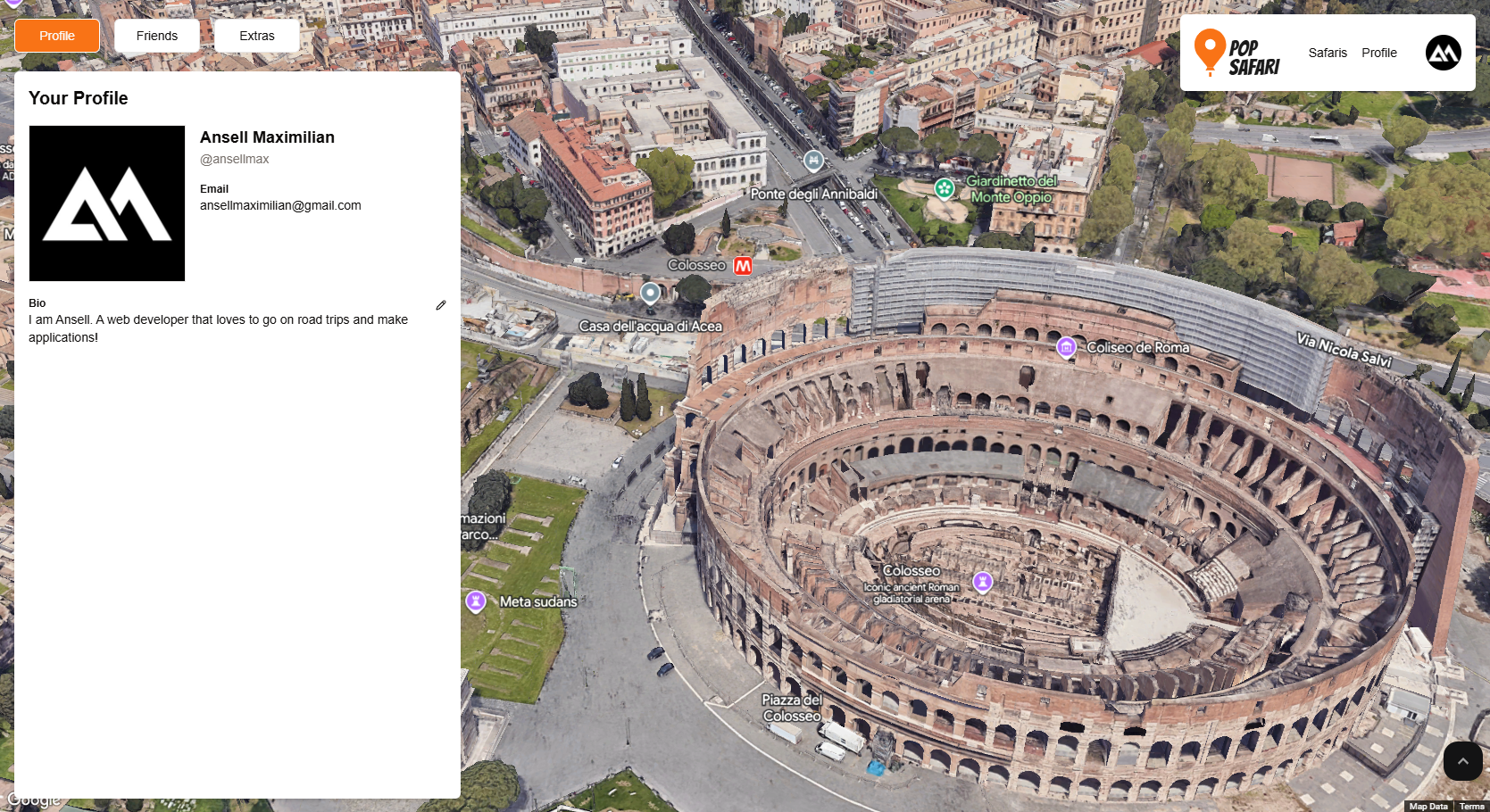
Task: Open the Extras tab
Action: point(257,36)
